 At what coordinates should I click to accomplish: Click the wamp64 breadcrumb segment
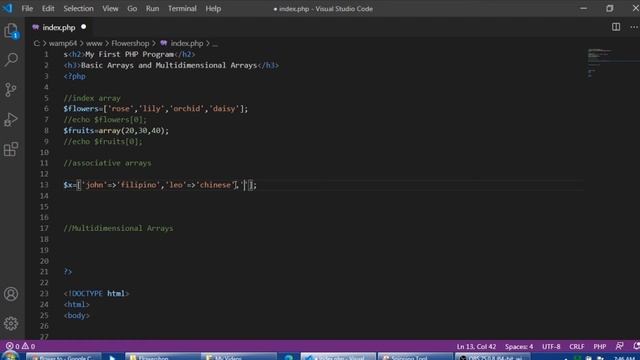(63, 43)
